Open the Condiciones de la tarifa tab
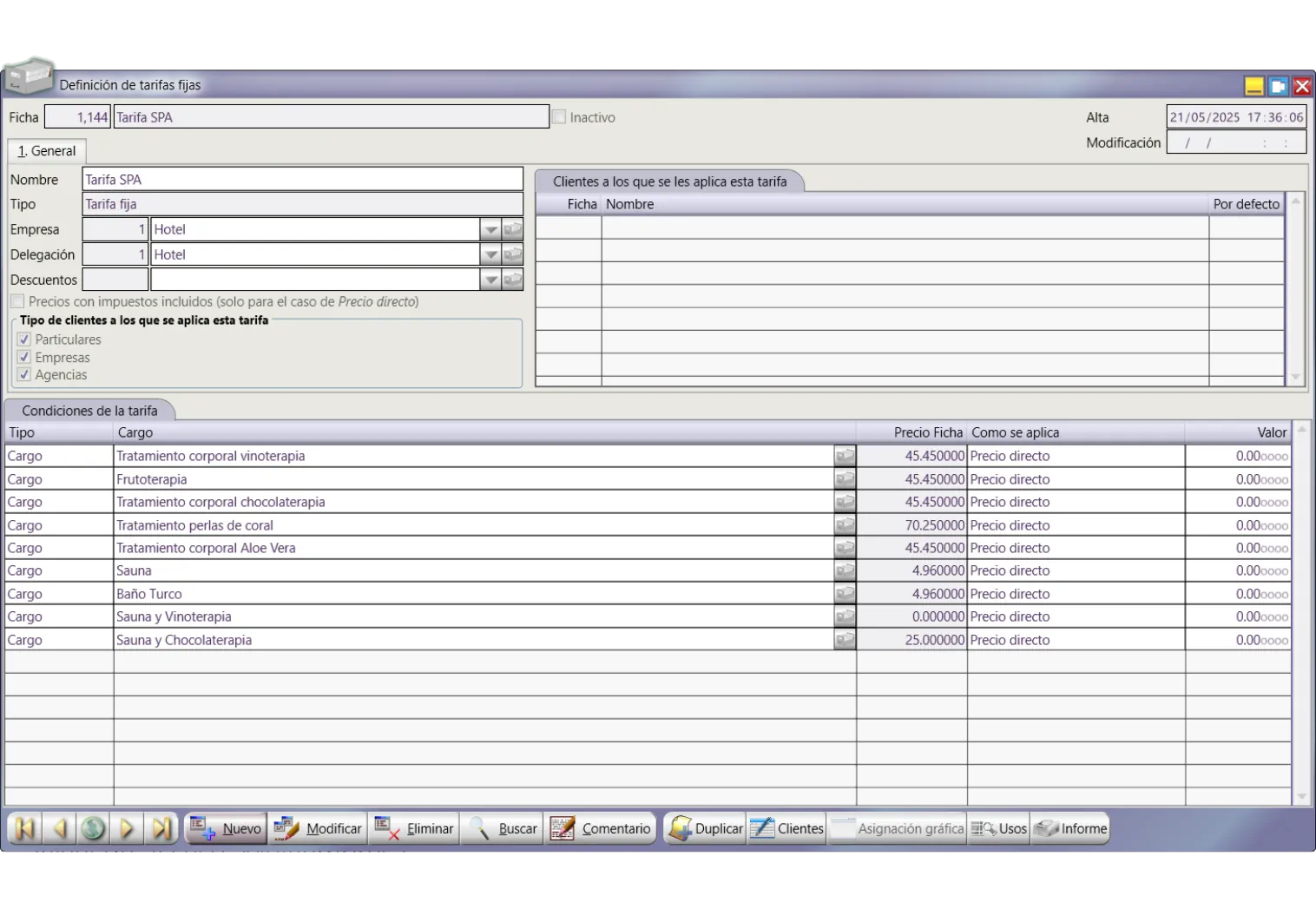Image resolution: width=1316 pixels, height=903 pixels. [89, 411]
